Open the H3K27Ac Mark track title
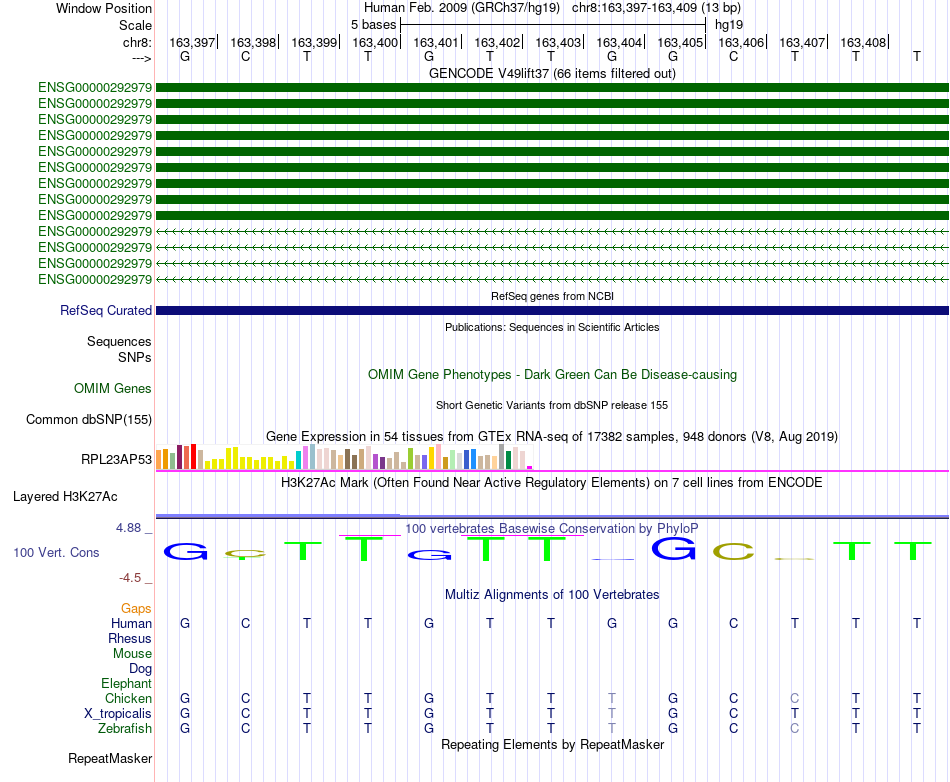The image size is (950, 782). 552,483
